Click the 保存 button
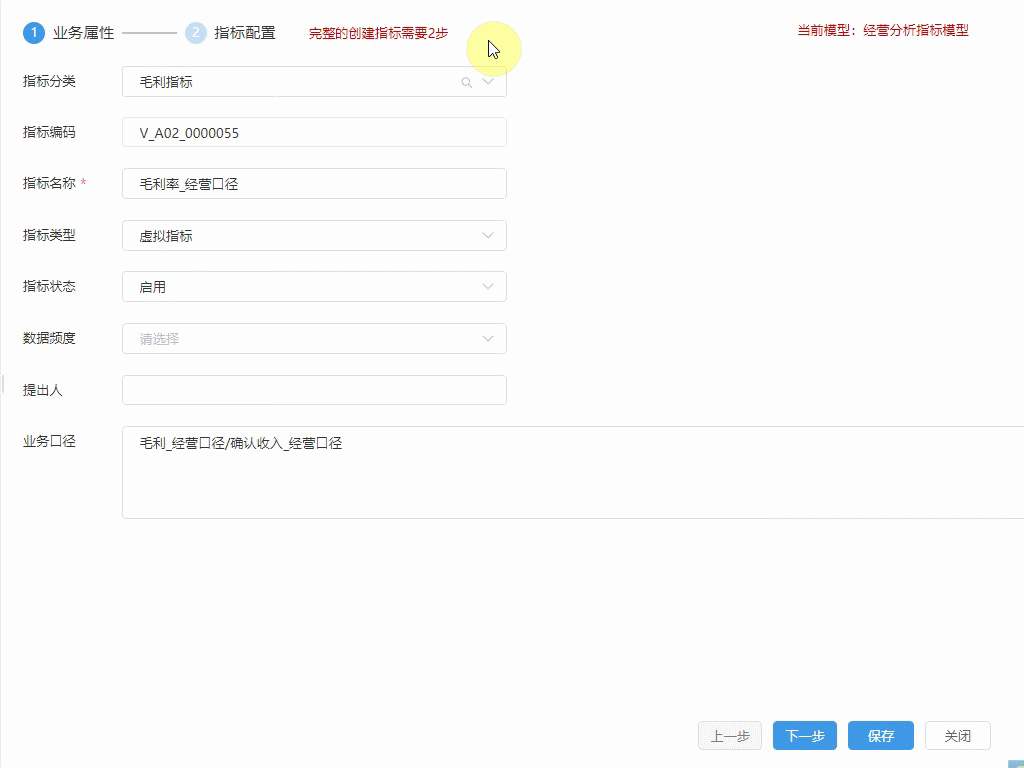This screenshot has width=1024, height=768. tap(880, 735)
